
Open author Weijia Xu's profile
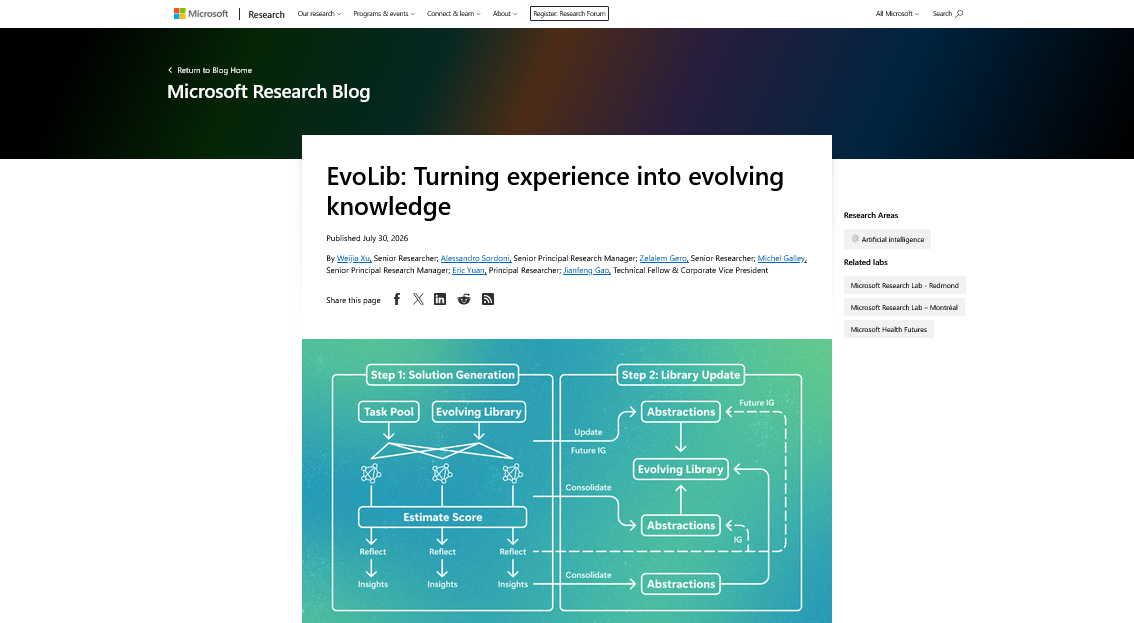[x=354, y=258]
